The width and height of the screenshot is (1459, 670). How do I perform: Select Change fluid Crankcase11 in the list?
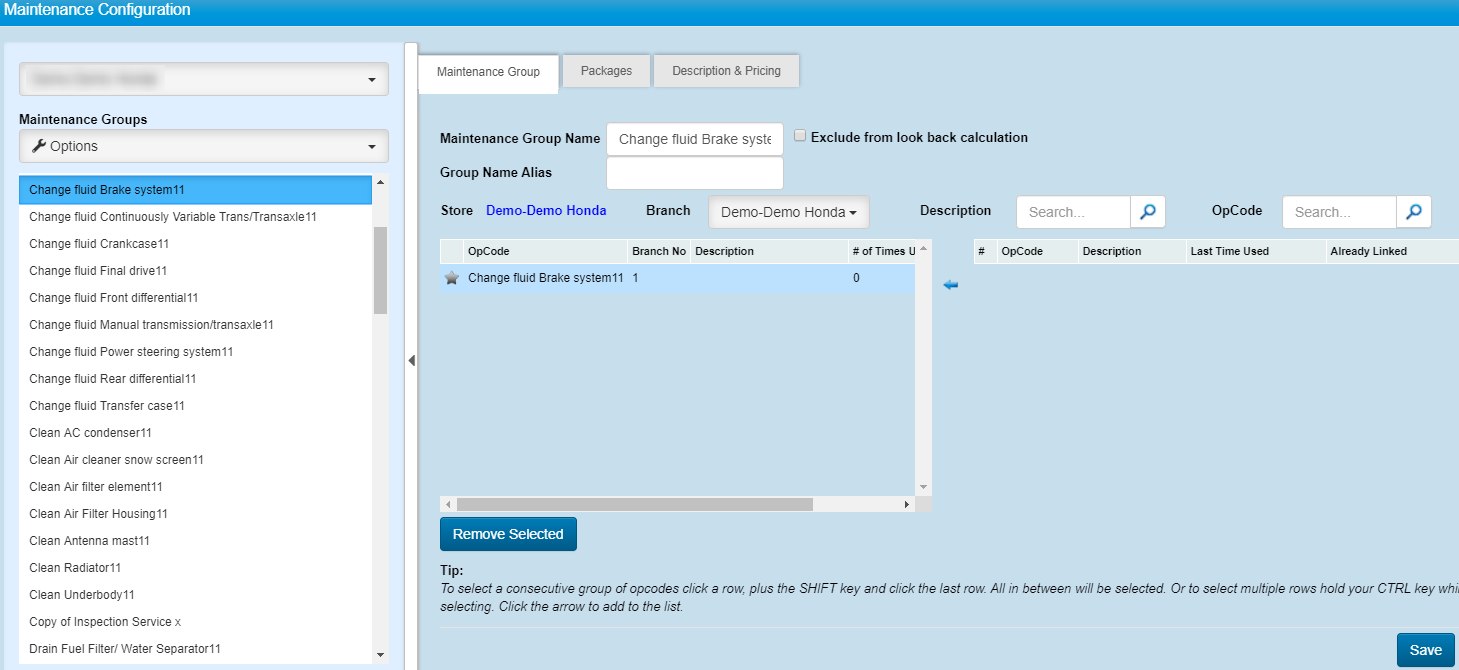99,244
